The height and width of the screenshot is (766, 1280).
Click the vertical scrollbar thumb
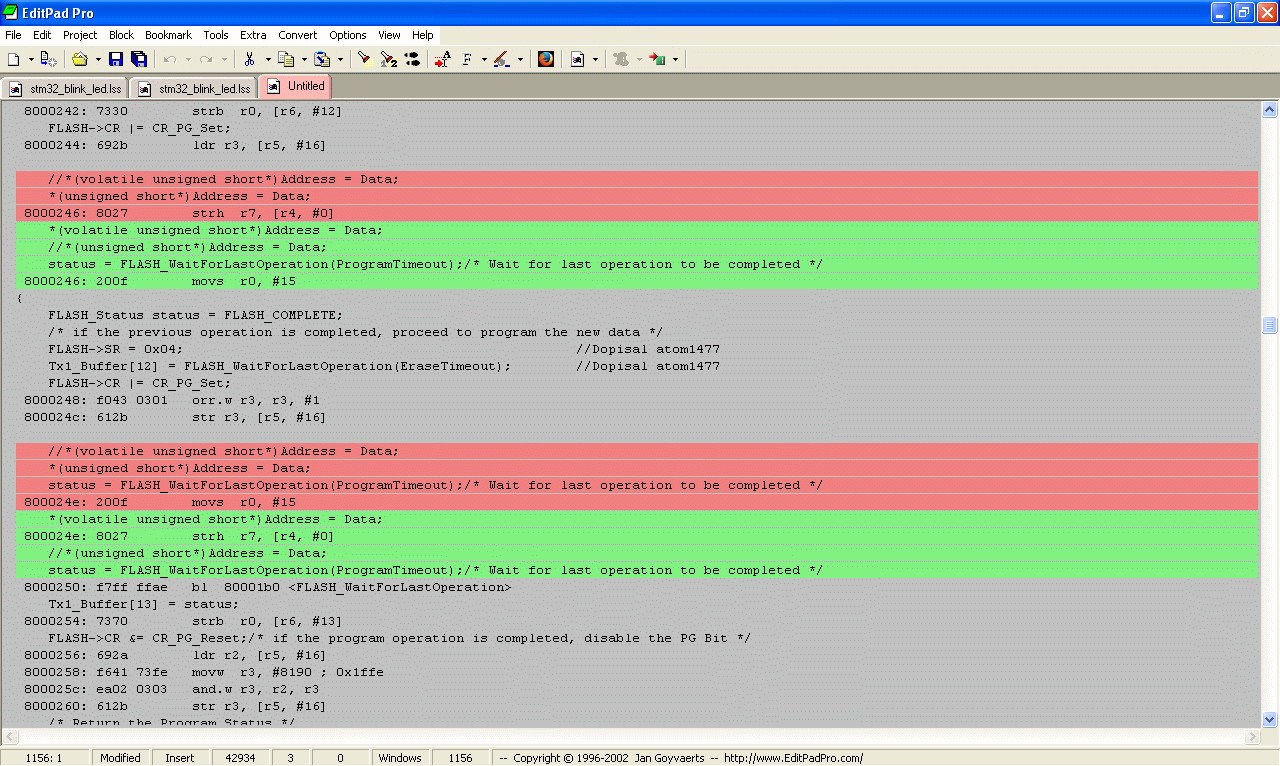click(1269, 325)
